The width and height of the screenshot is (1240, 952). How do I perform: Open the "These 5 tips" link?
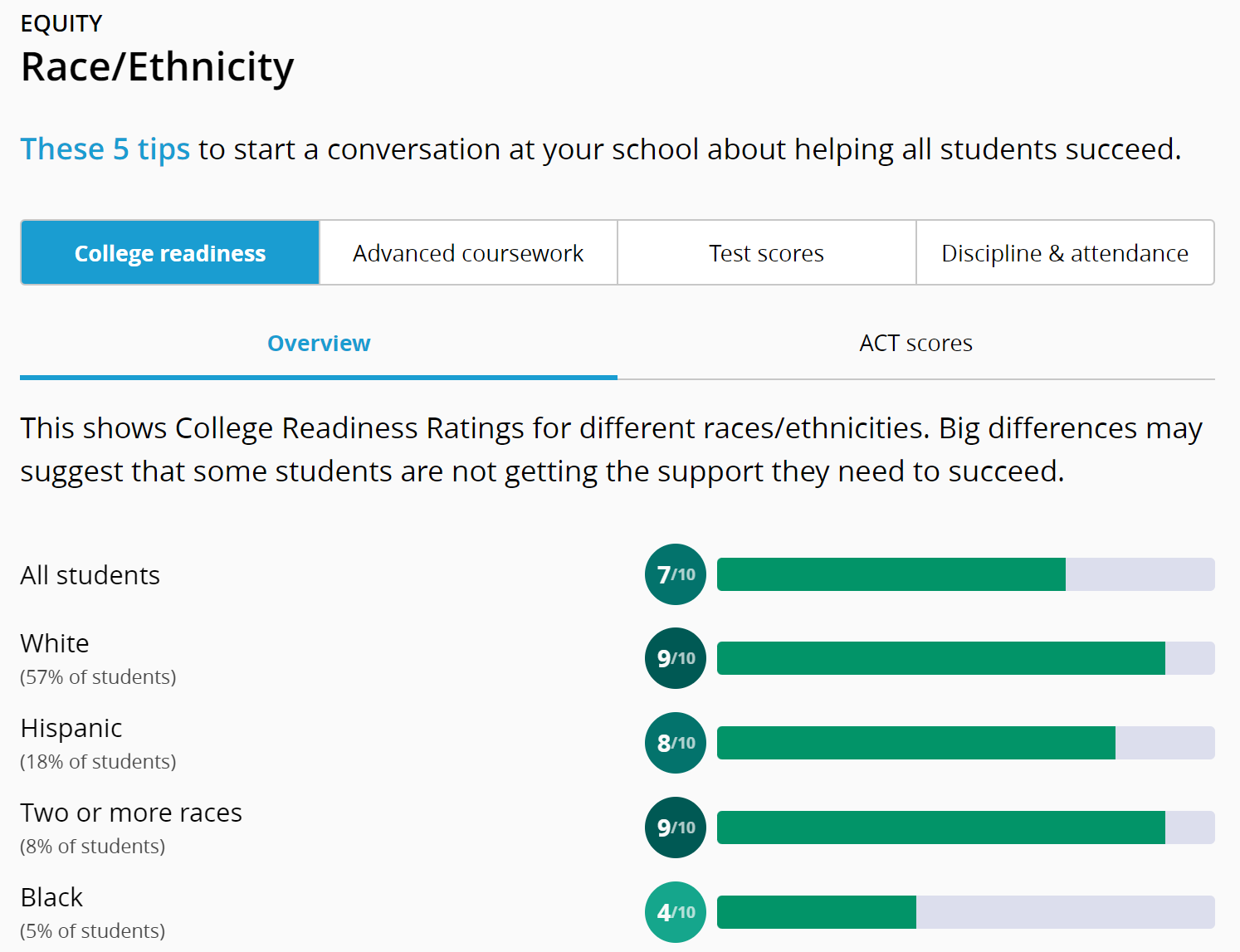pyautogui.click(x=105, y=149)
